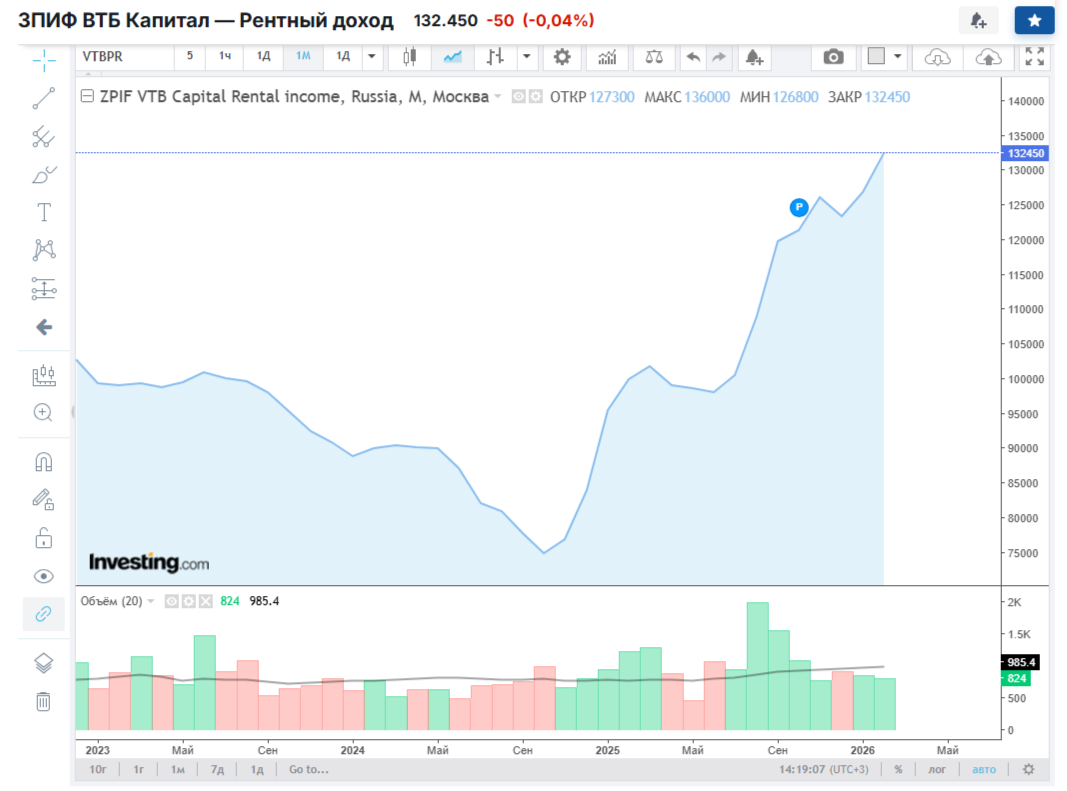Open the layout dropdown arrow
The width and height of the screenshot is (1067, 791).
pos(898,56)
